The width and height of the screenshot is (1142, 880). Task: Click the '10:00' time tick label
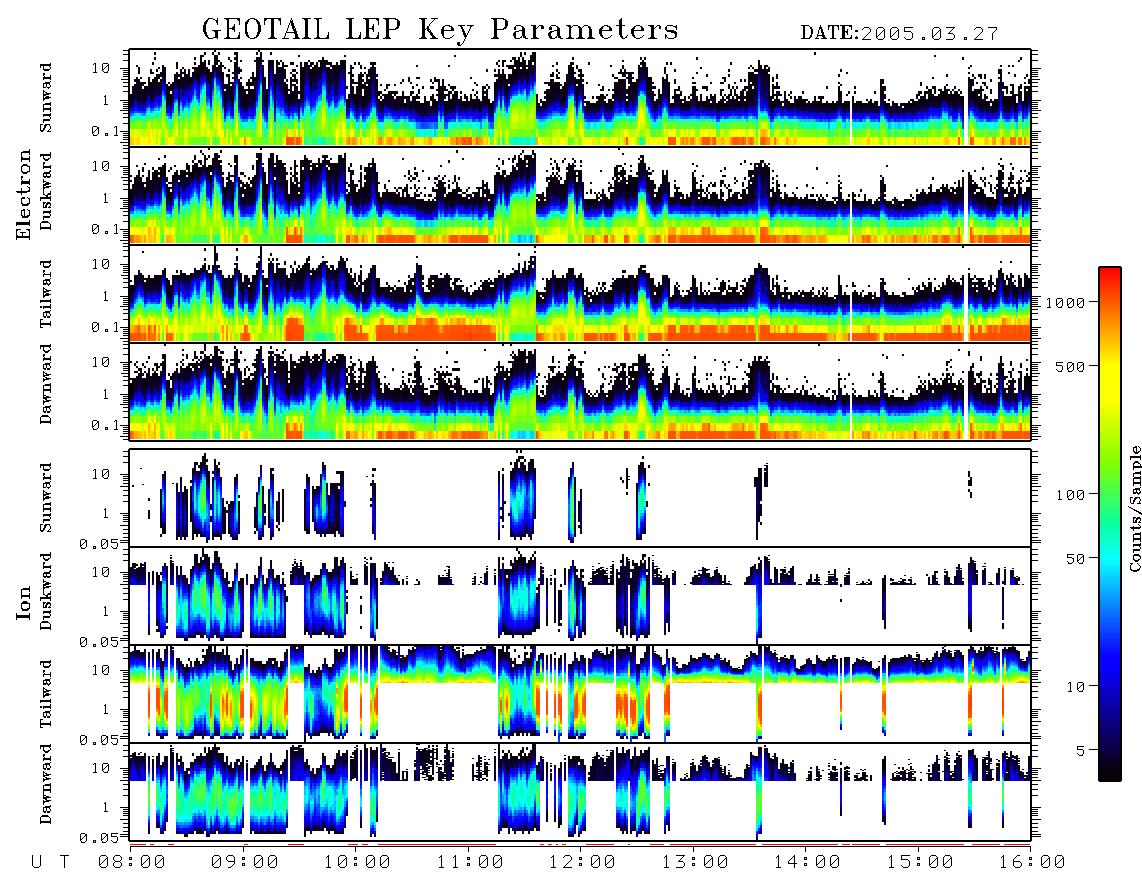pyautogui.click(x=357, y=862)
